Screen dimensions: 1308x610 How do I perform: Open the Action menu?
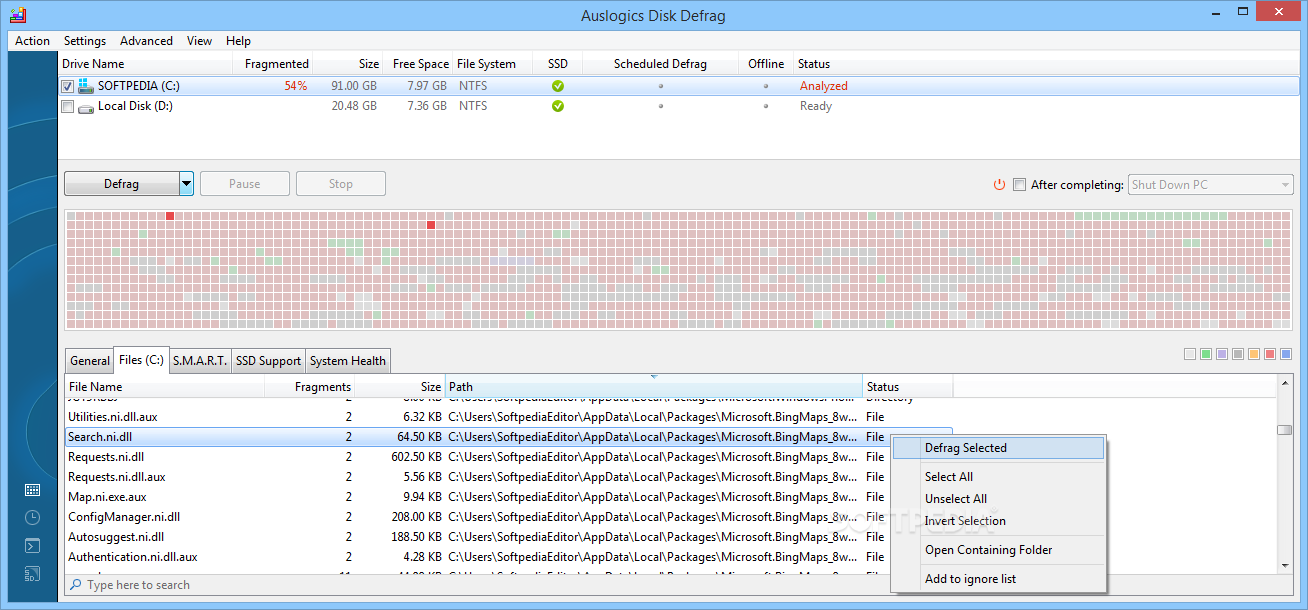click(32, 41)
